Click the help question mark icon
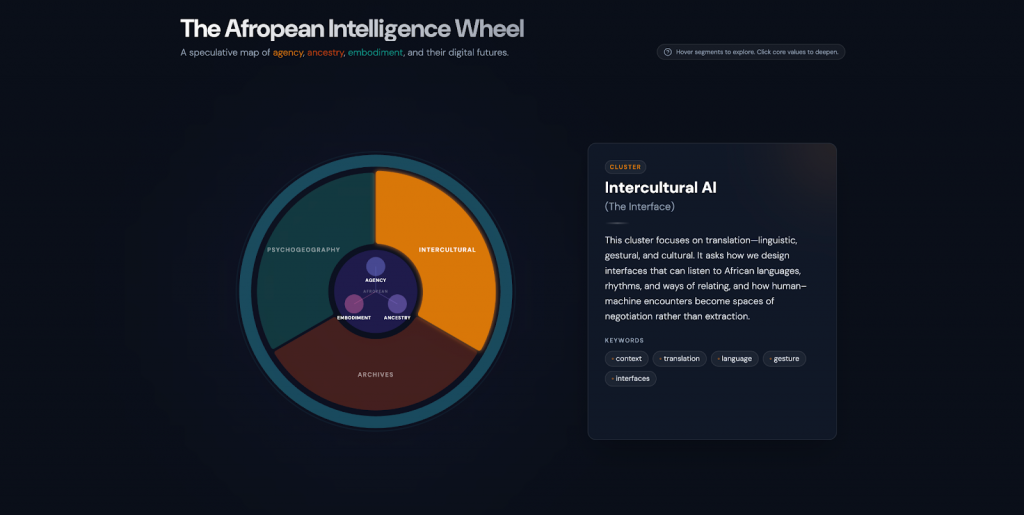This screenshot has height=515, width=1024. tap(667, 52)
